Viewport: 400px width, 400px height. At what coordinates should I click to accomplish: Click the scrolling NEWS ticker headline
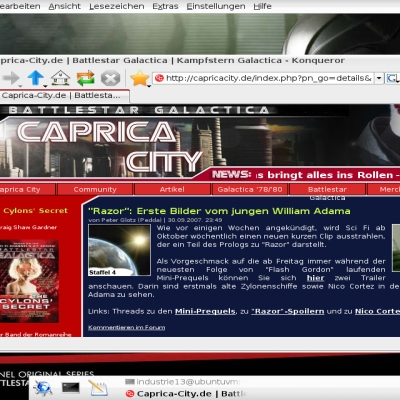click(328, 175)
